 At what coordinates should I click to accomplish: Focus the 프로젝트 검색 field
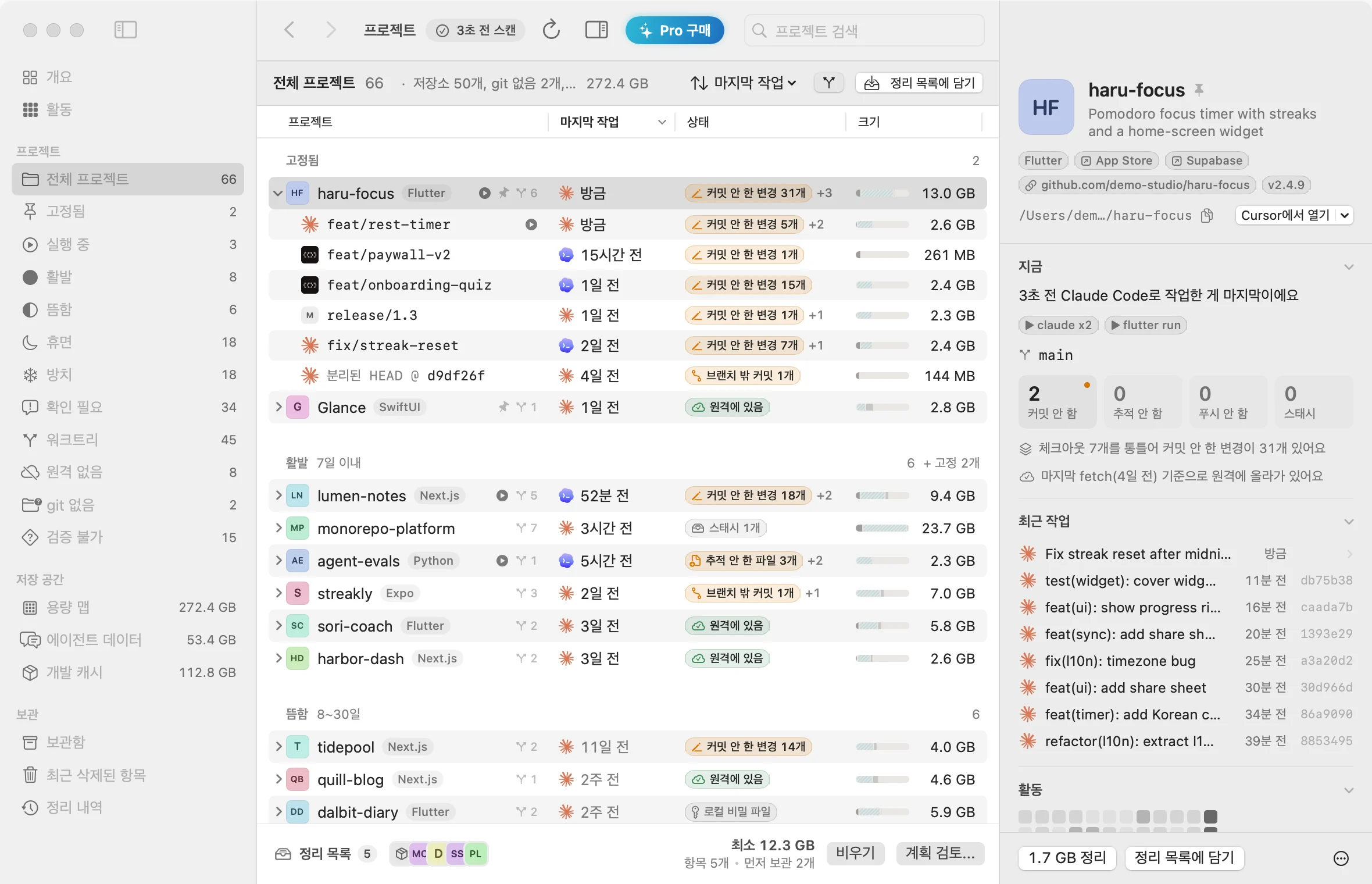click(864, 30)
